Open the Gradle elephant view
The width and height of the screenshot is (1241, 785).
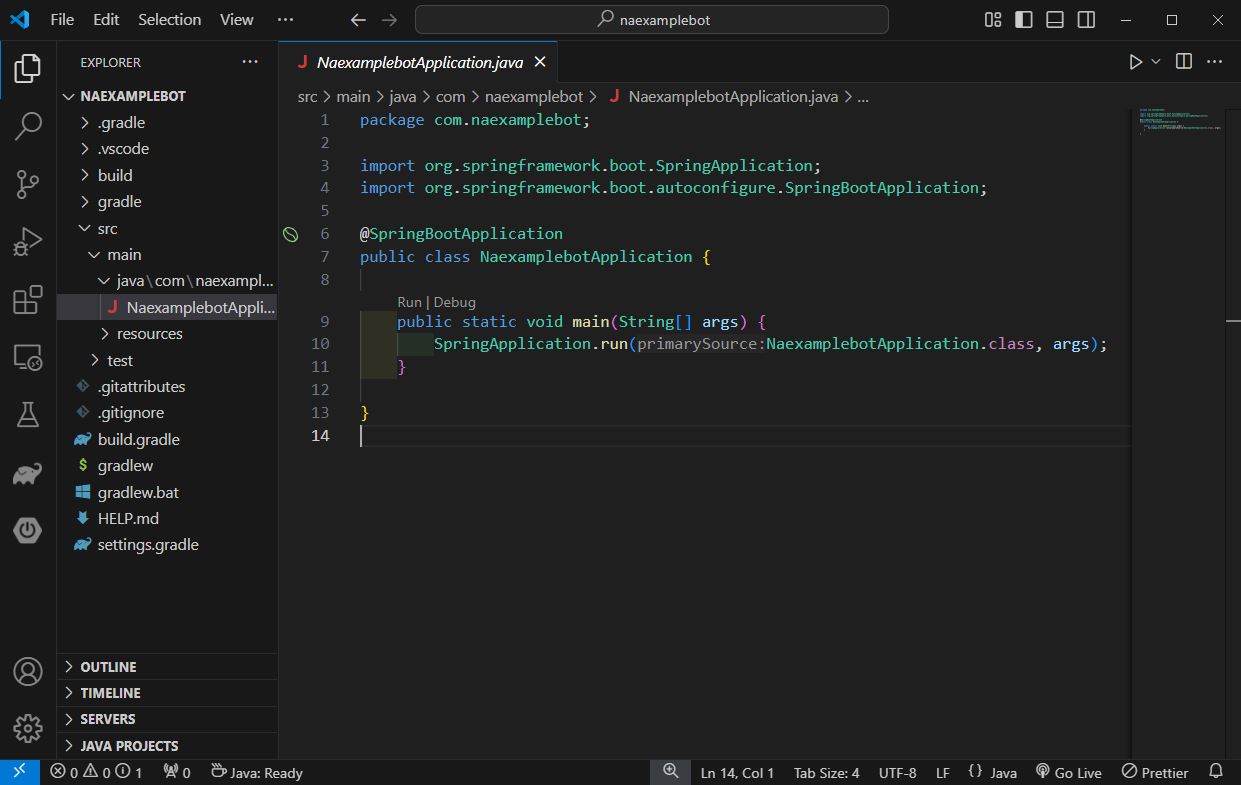pos(28,473)
